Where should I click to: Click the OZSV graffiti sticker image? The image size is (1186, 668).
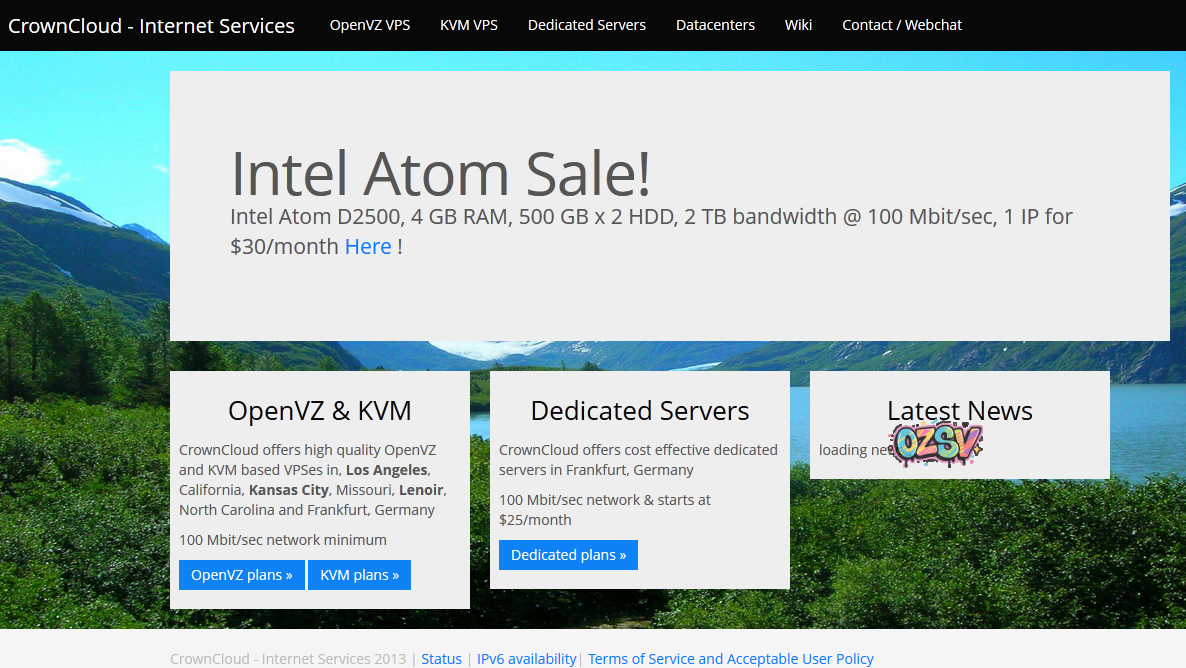937,444
